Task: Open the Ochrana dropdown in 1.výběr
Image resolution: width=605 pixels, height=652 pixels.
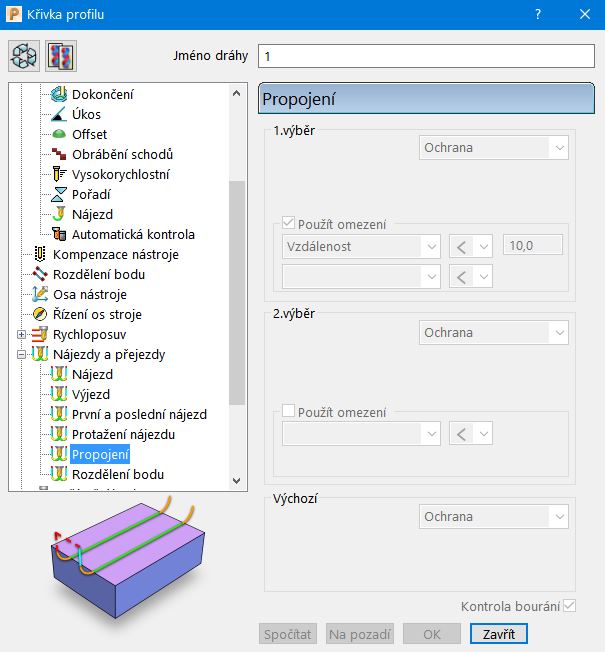Action: [x=493, y=148]
